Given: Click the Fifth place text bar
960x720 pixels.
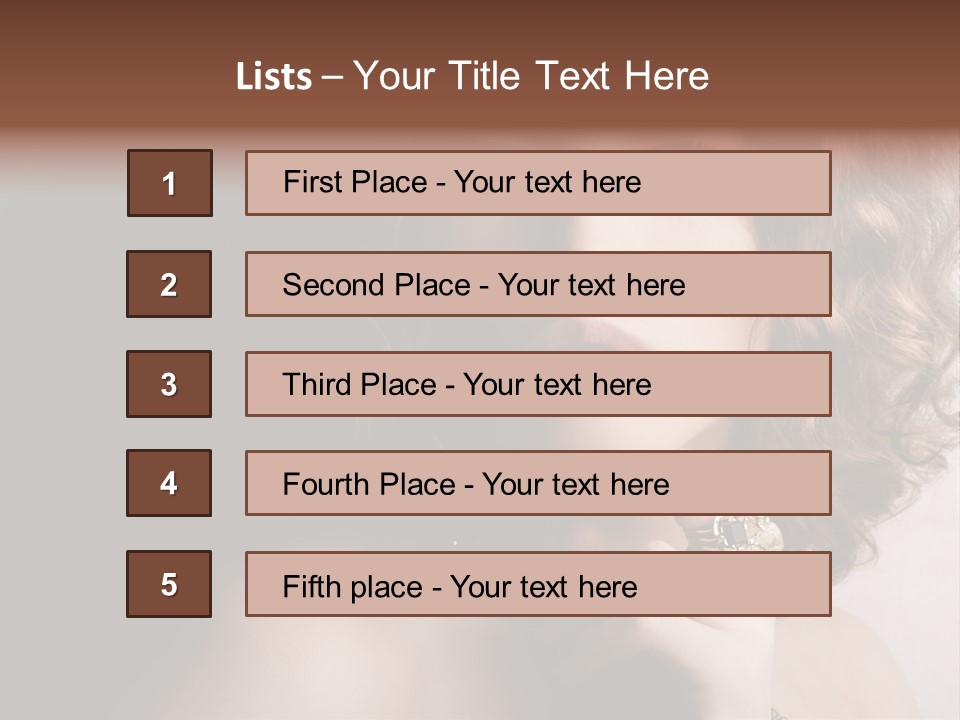Looking at the screenshot, I should click(538, 584).
